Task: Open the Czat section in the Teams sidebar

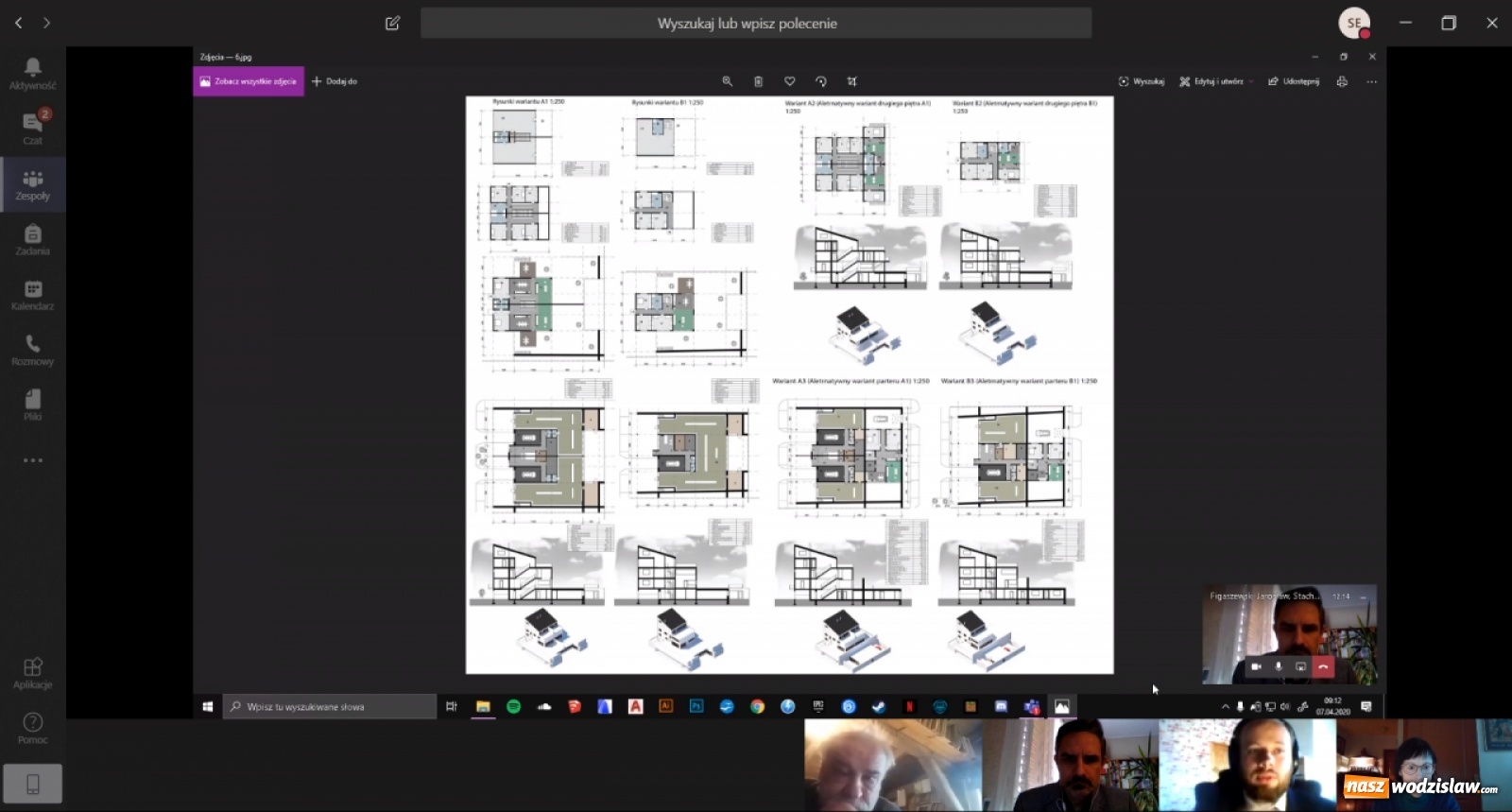Action: 32,128
